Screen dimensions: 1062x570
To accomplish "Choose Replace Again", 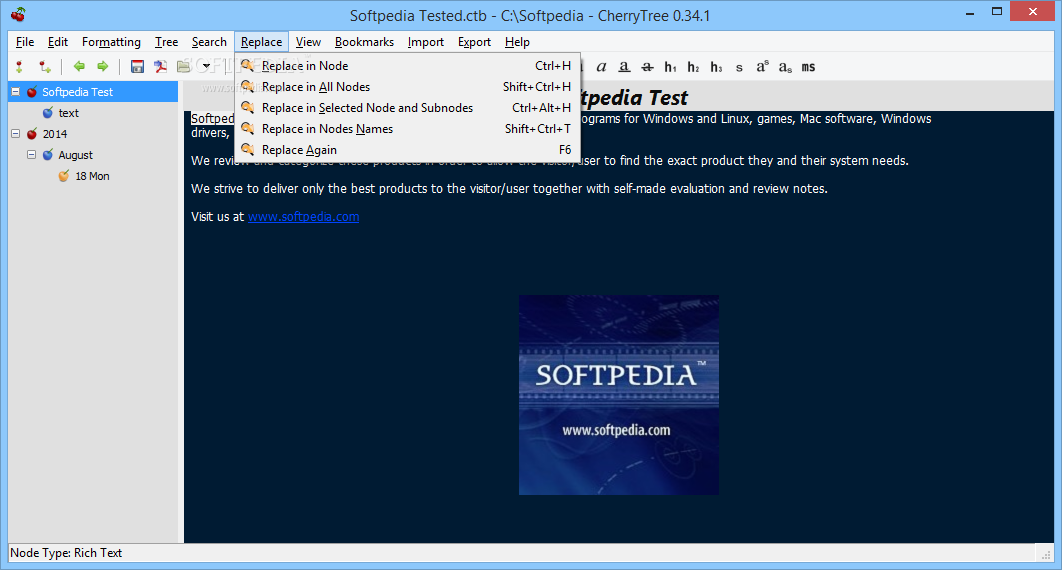I will tap(407, 150).
